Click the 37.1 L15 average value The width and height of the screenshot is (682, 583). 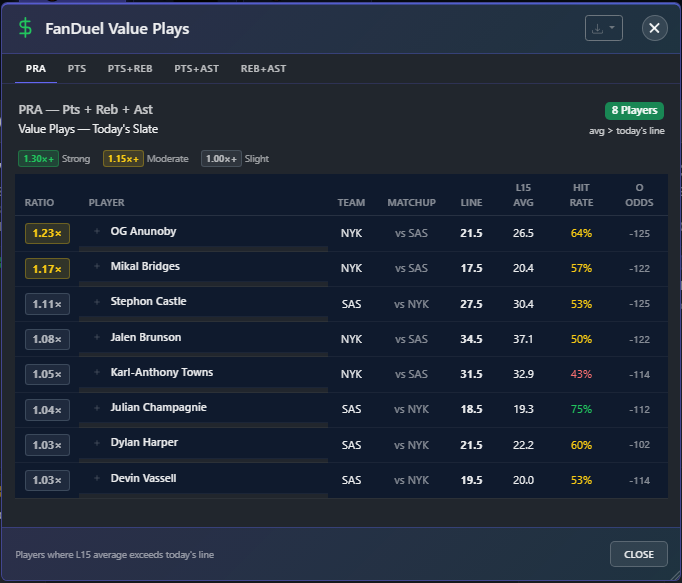pyautogui.click(x=523, y=339)
